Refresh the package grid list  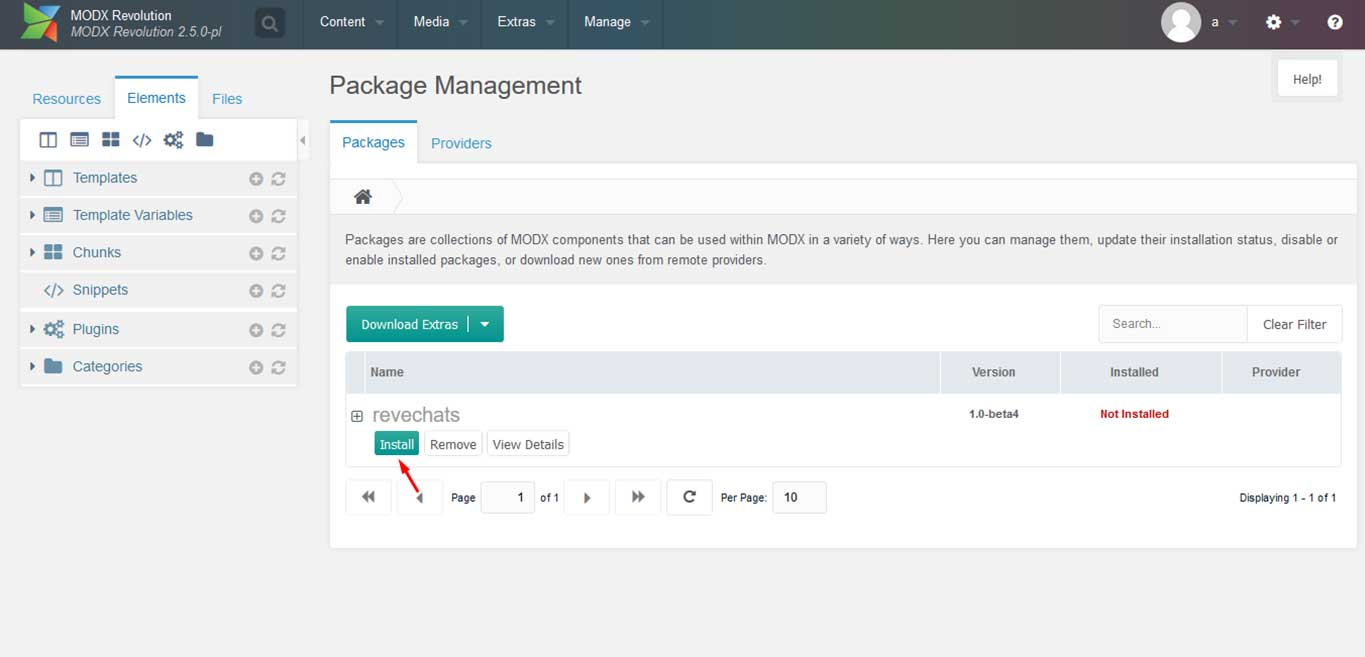point(689,497)
